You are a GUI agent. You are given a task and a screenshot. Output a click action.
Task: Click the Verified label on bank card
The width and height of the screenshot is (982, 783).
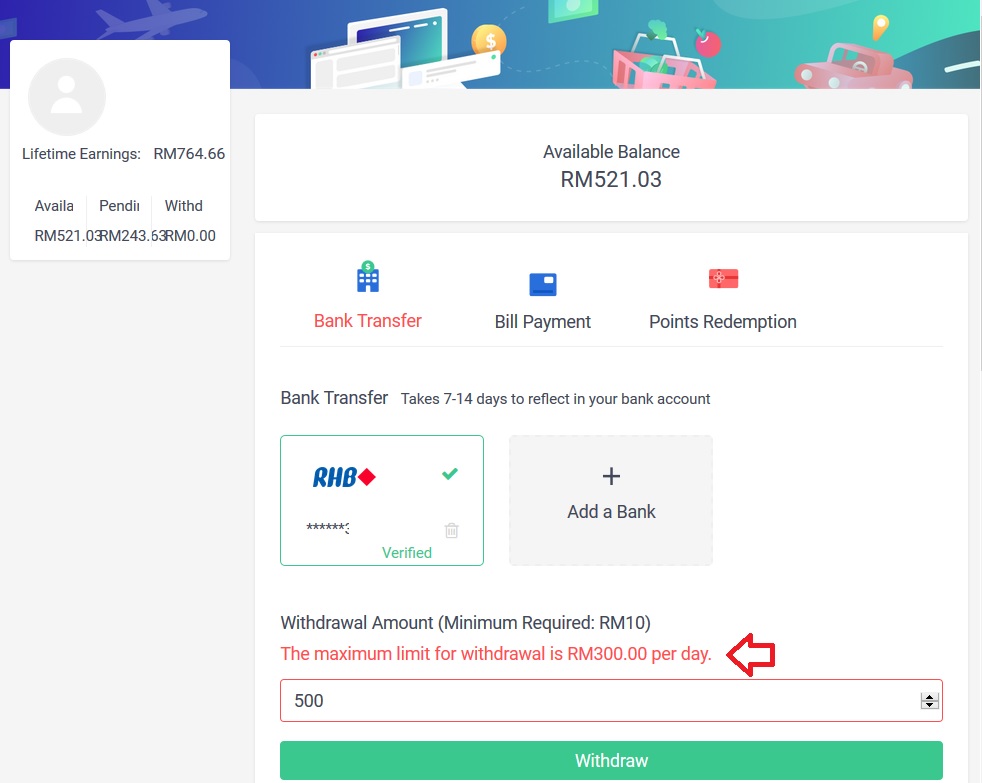click(407, 553)
